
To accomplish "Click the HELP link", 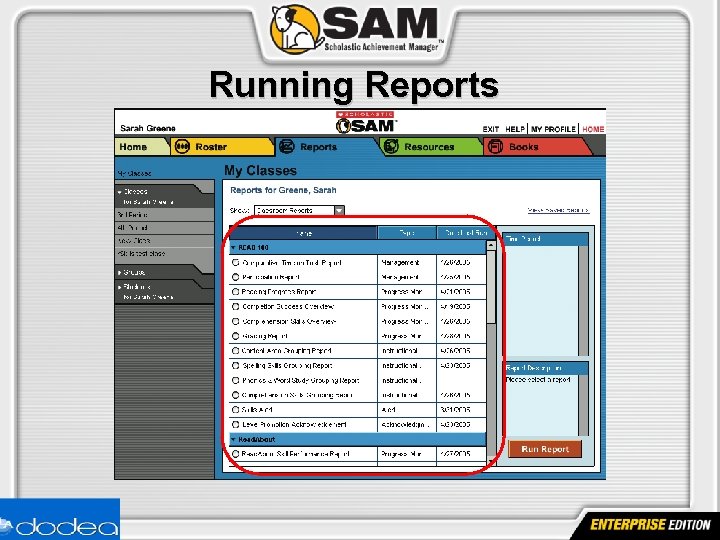I will (515, 129).
